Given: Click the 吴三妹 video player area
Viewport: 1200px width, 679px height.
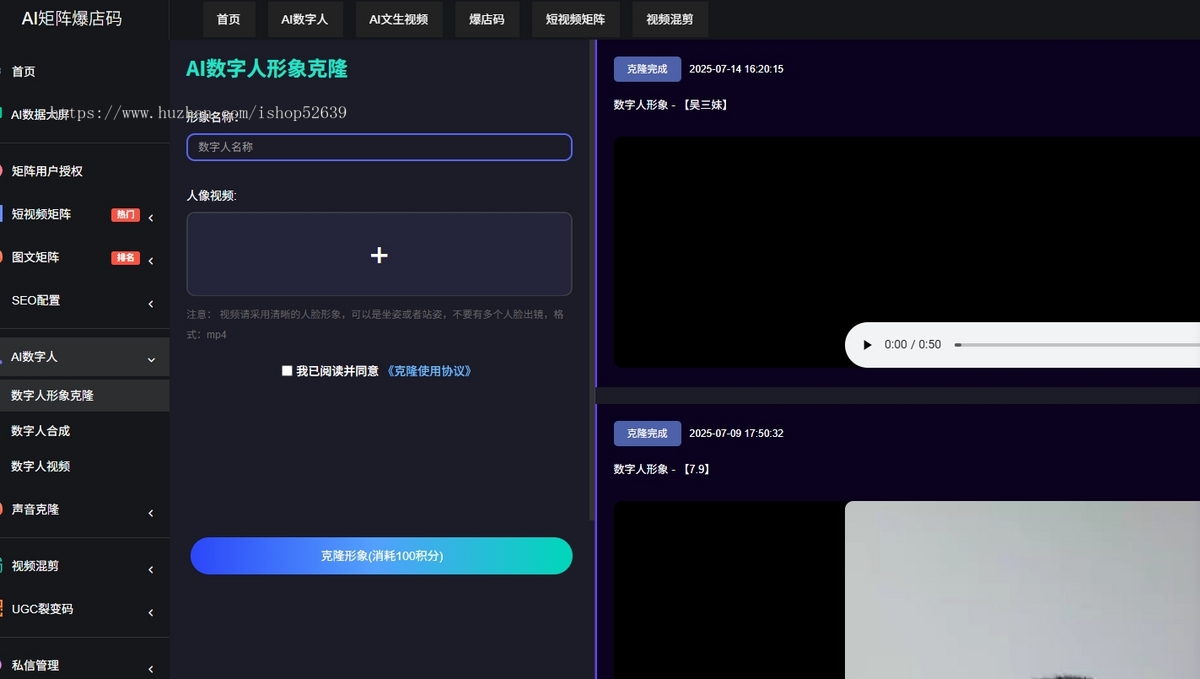Looking at the screenshot, I should tap(906, 252).
